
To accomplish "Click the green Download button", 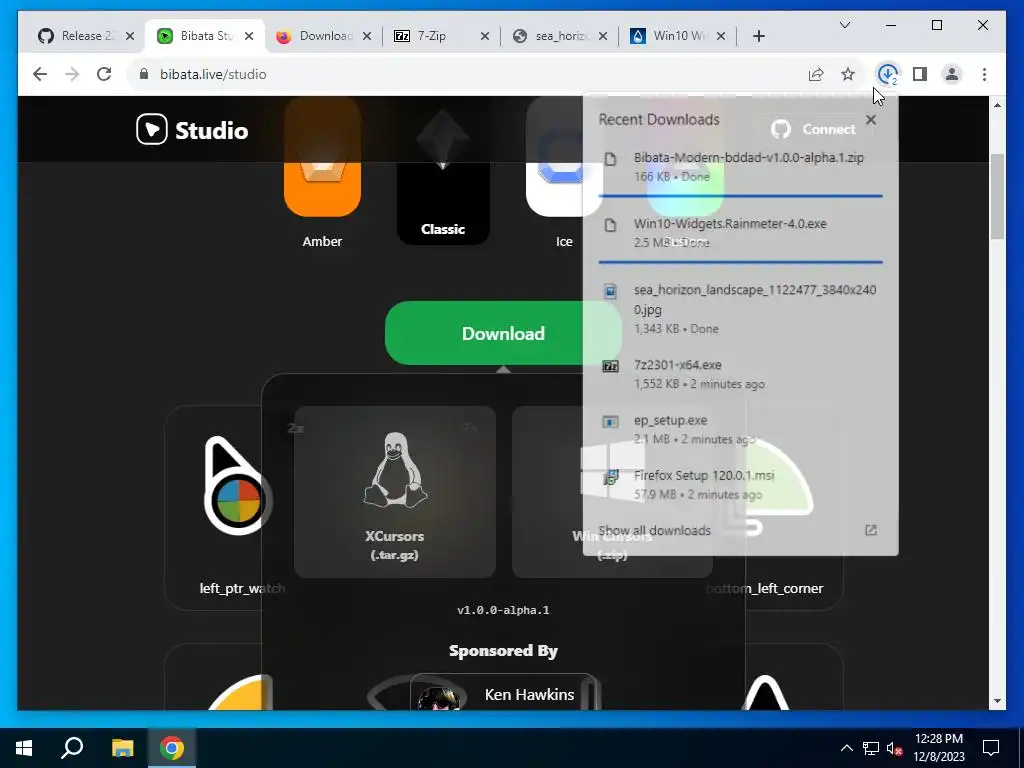I will tap(503, 333).
